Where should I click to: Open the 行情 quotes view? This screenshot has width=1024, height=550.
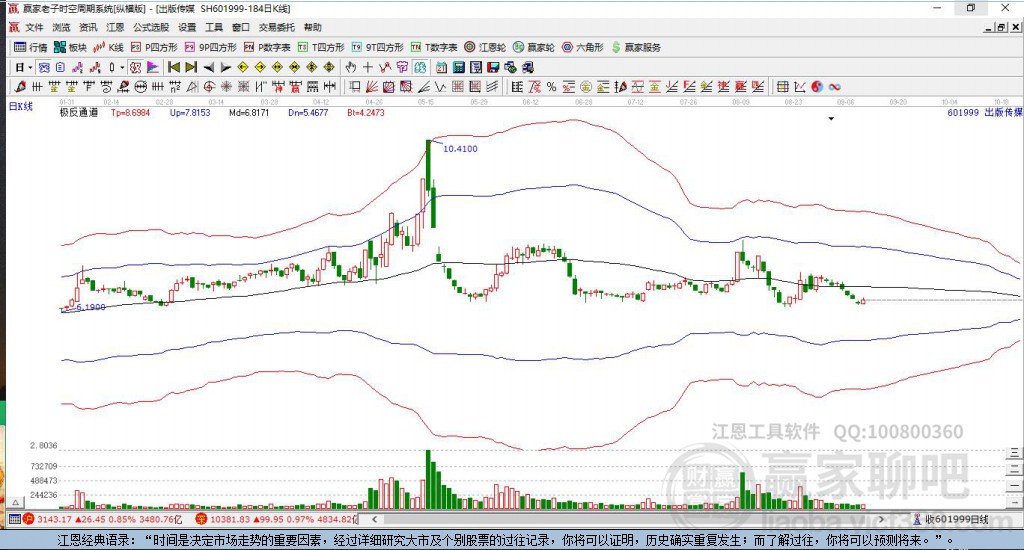click(x=31, y=47)
